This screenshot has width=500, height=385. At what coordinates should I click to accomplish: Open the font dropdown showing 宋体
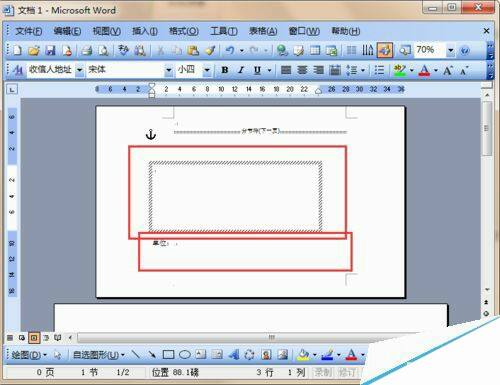[169, 70]
